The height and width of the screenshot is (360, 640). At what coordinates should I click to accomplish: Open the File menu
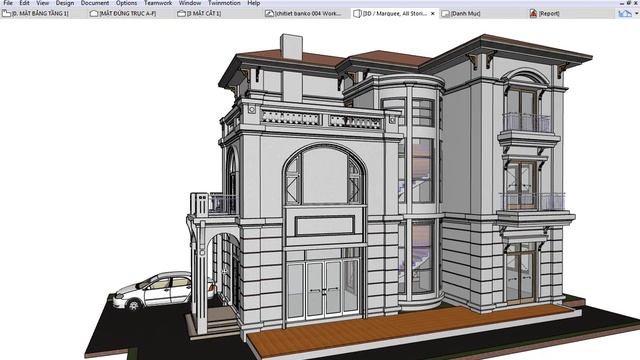pos(8,3)
